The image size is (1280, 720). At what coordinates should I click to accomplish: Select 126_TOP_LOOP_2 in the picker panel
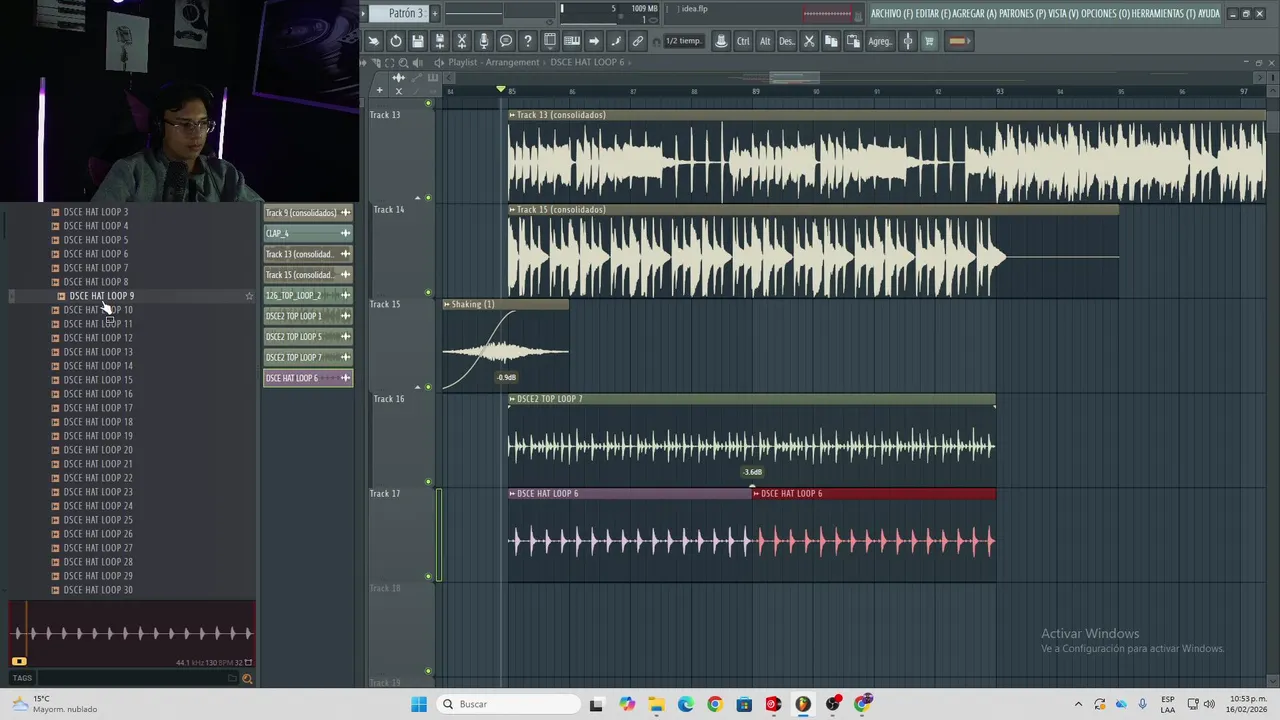pyautogui.click(x=307, y=295)
